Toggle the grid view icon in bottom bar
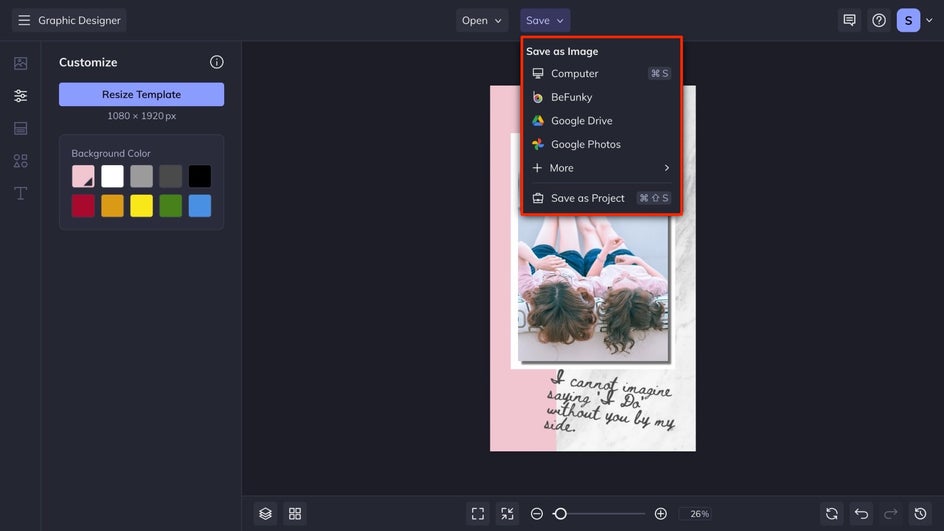The image size is (944, 531). (x=295, y=514)
